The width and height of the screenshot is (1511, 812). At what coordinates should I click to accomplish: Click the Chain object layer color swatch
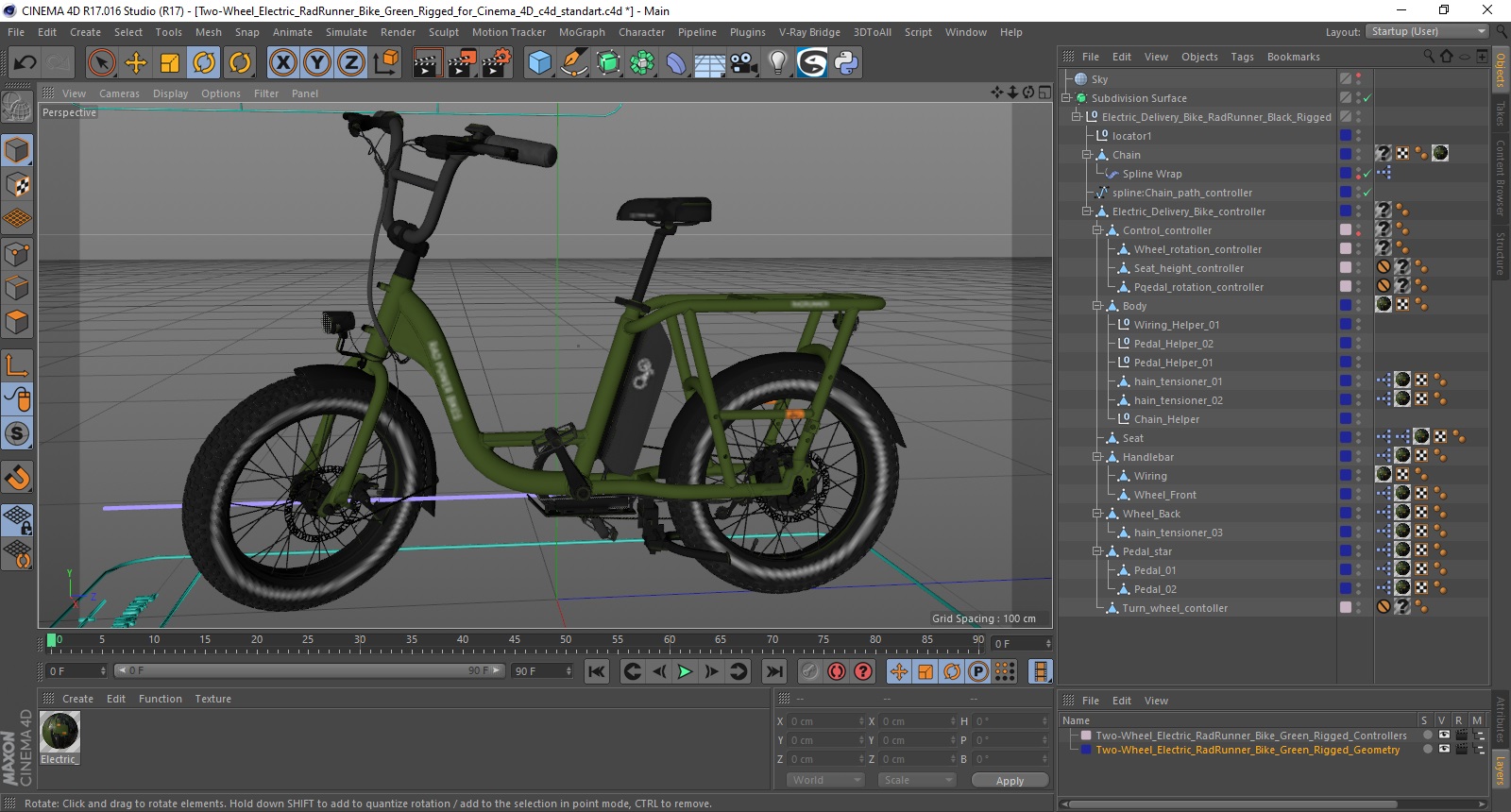pos(1346,155)
